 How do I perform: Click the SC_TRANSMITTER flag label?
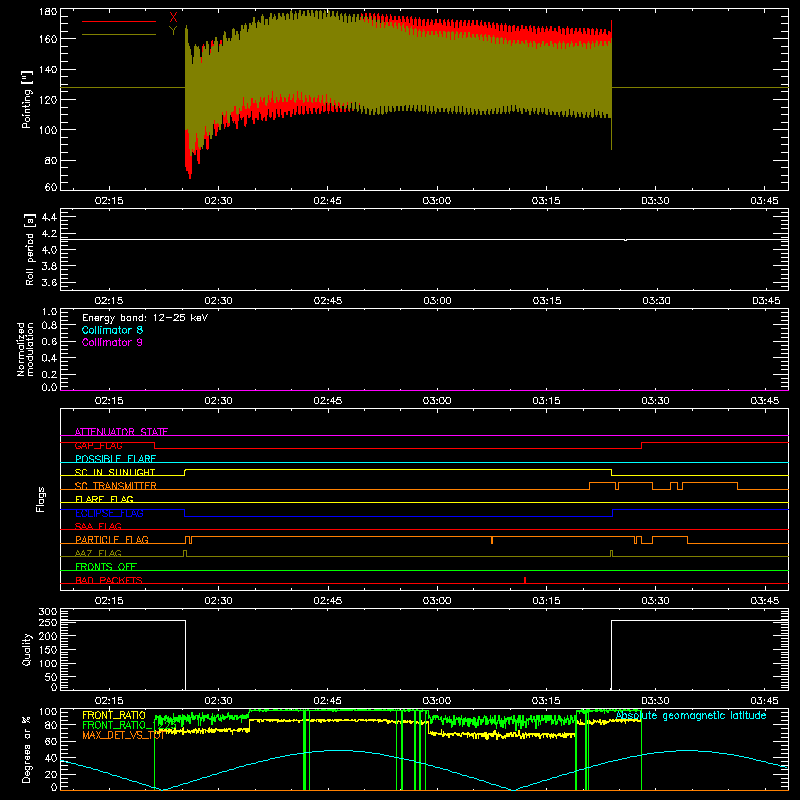[116, 486]
